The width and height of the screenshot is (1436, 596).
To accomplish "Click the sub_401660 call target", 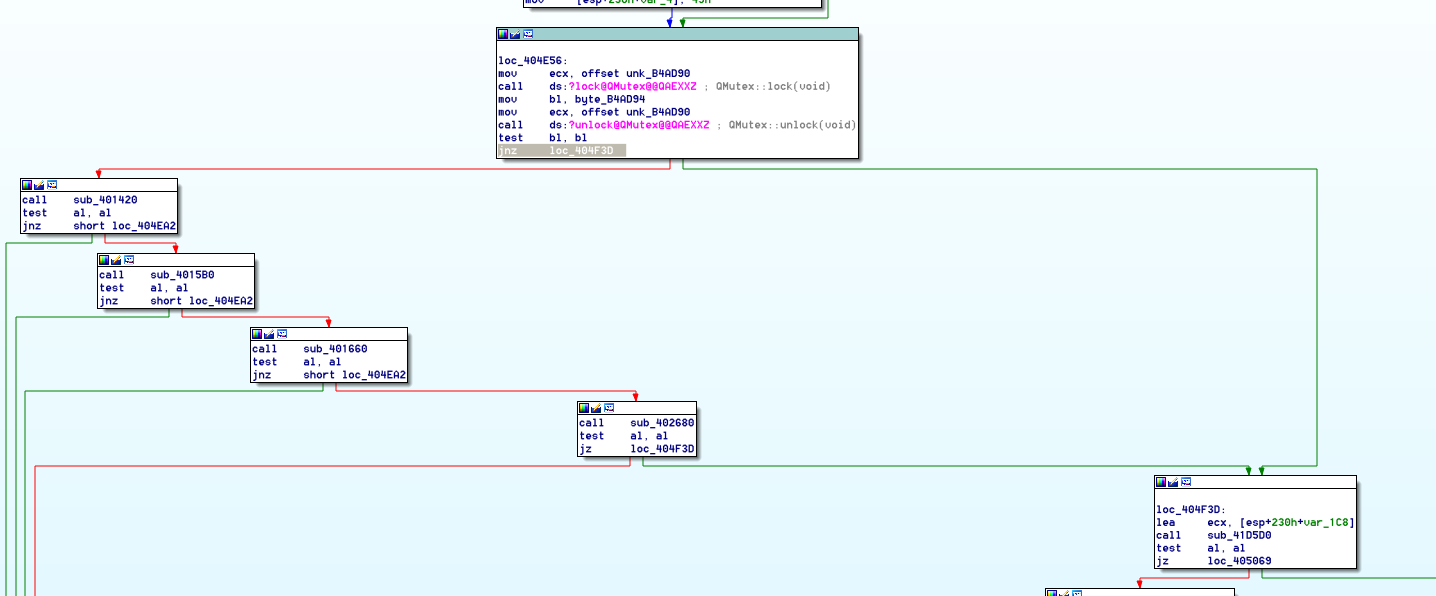I will (x=335, y=349).
